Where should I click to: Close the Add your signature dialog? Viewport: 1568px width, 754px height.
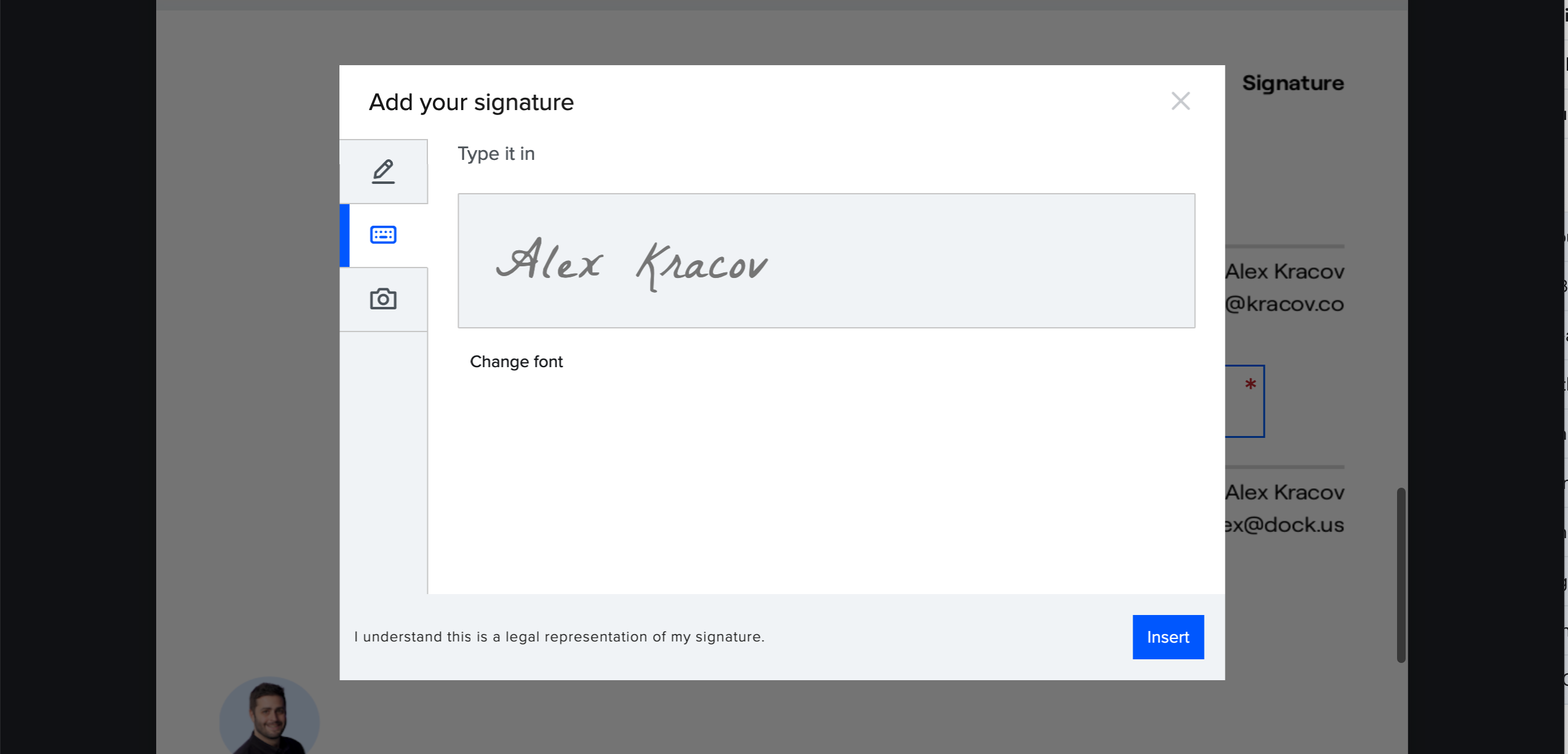coord(1180,101)
